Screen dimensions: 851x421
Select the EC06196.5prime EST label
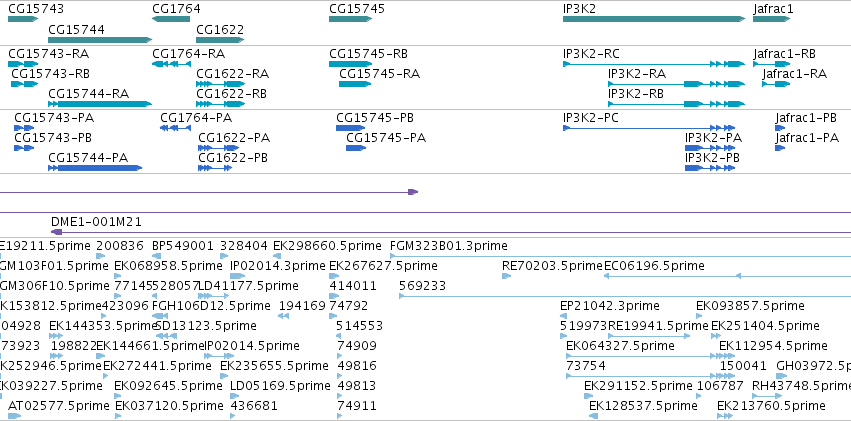coord(655,266)
